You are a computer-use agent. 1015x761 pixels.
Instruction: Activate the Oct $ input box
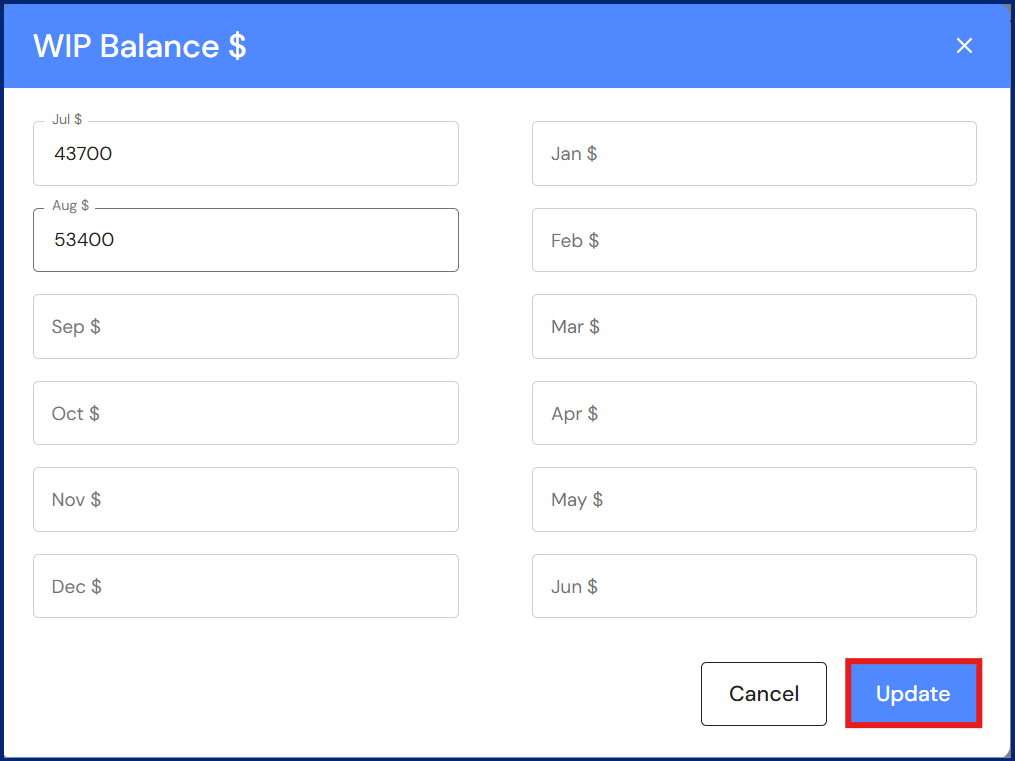(246, 413)
